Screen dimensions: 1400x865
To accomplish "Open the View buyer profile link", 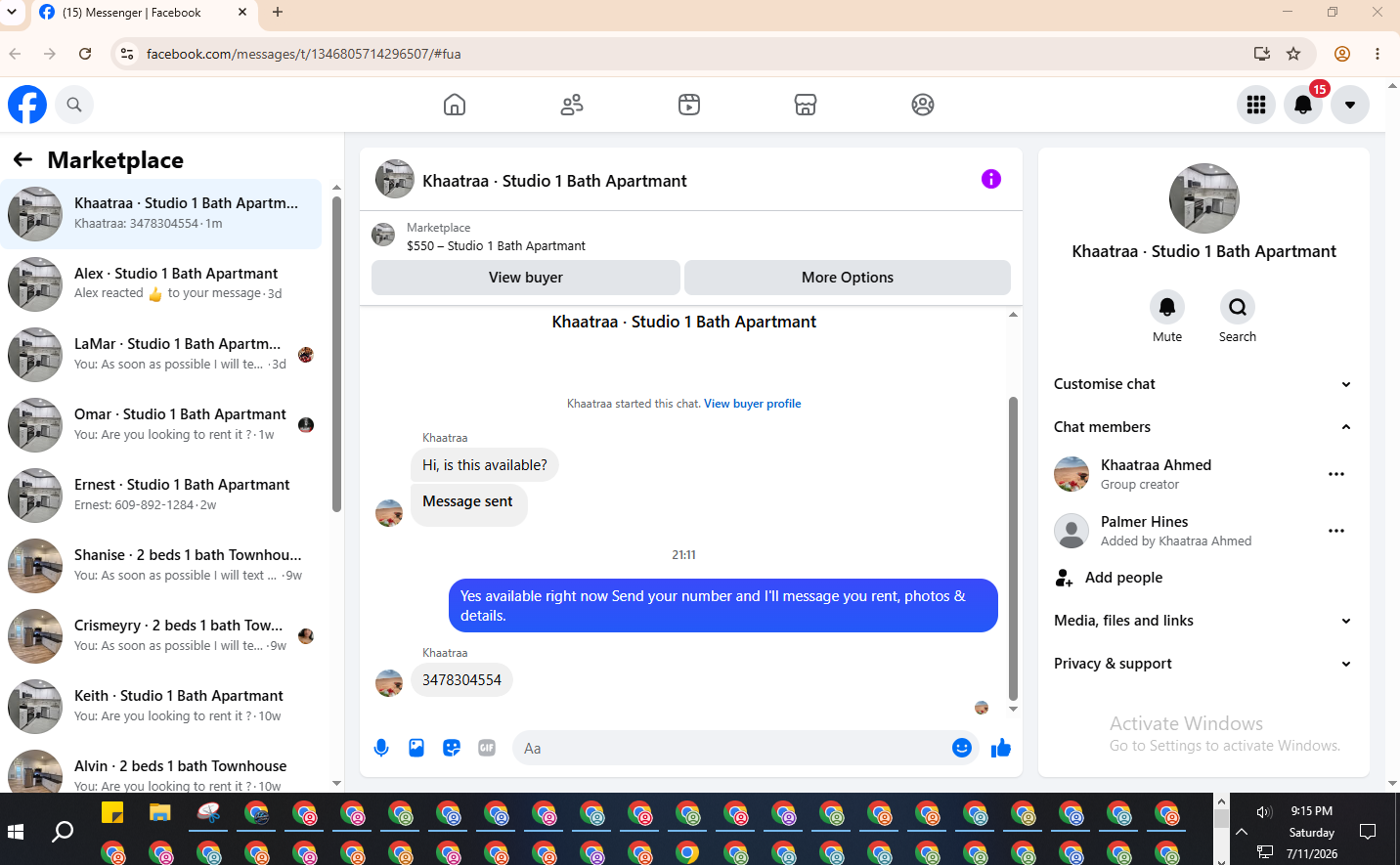I will pyautogui.click(x=753, y=404).
